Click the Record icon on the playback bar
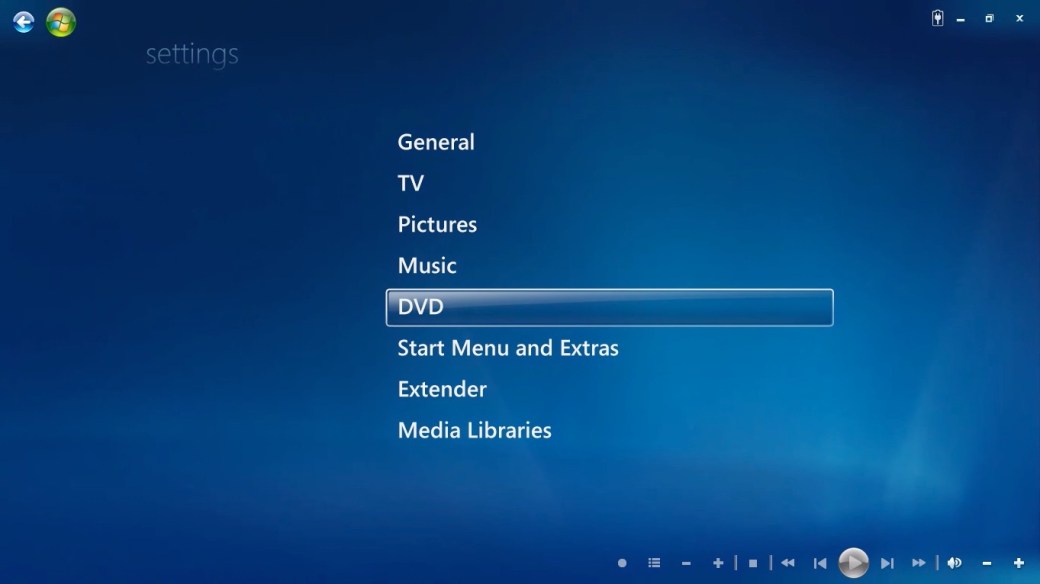 [622, 563]
